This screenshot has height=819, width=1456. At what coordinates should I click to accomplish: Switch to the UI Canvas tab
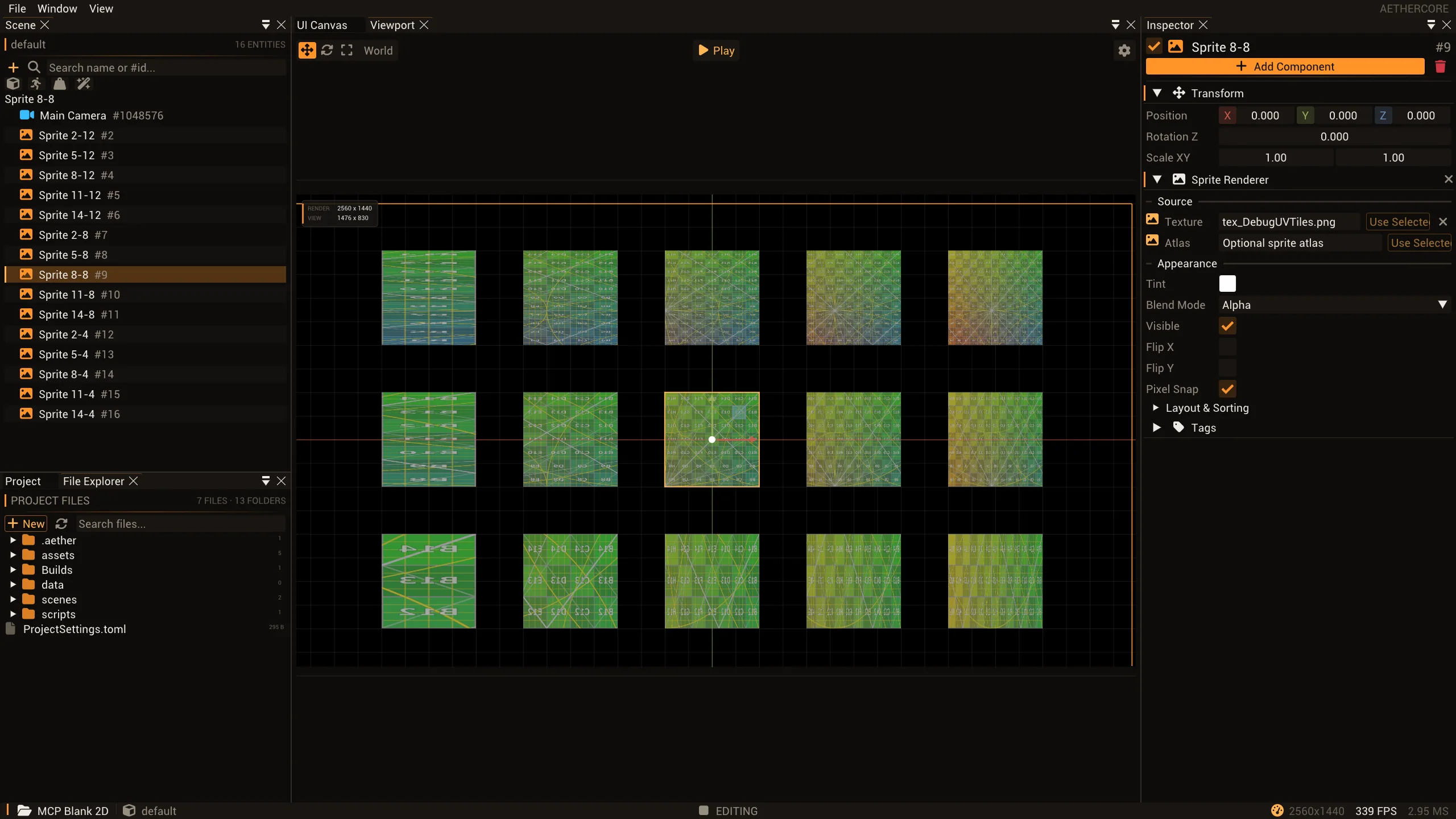pos(322,25)
